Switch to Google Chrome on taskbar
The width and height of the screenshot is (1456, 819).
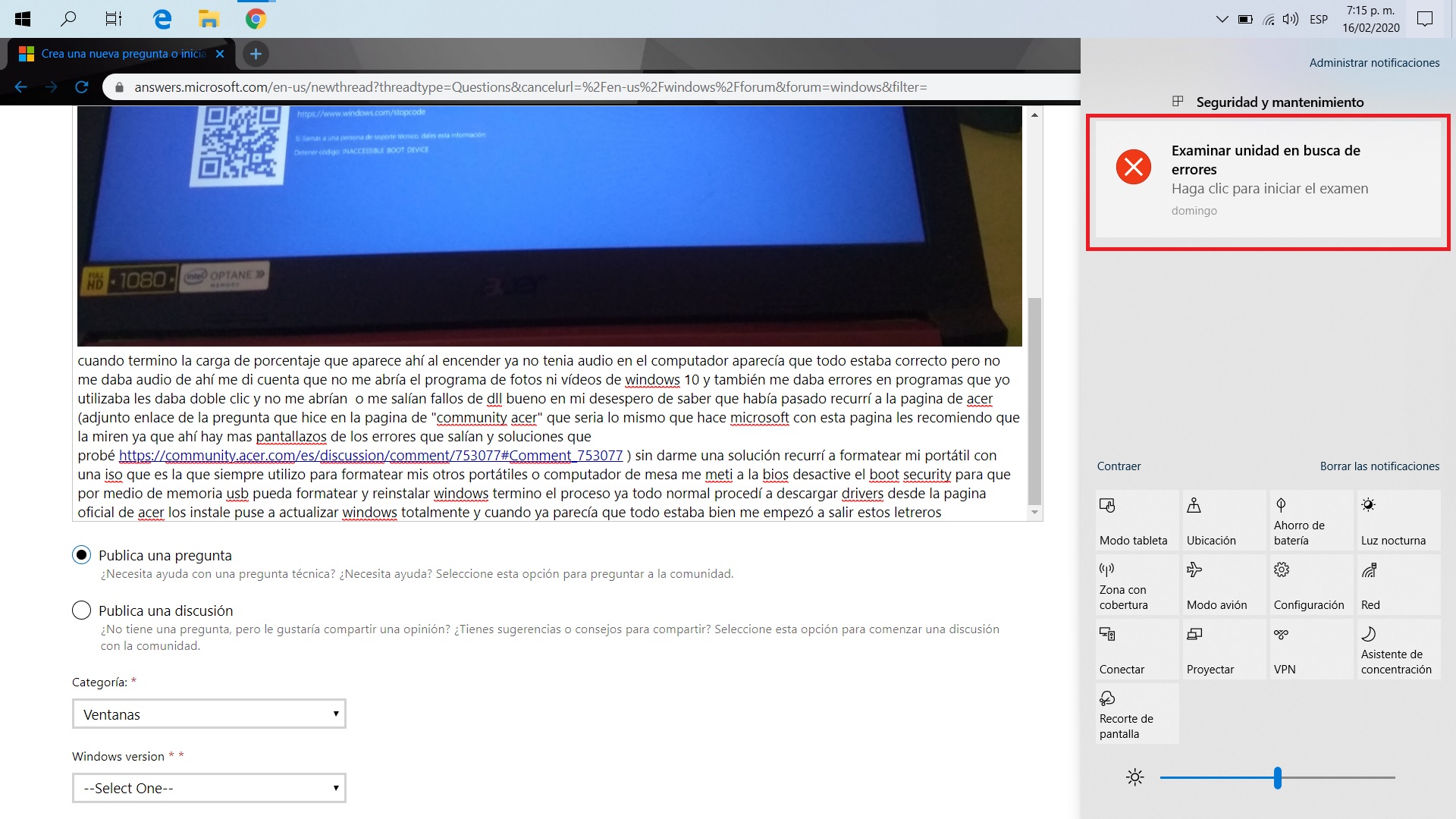click(x=256, y=19)
